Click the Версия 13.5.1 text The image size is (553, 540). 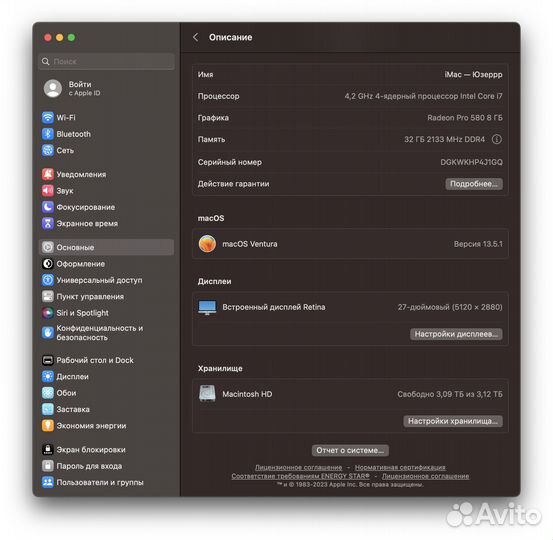(x=478, y=244)
